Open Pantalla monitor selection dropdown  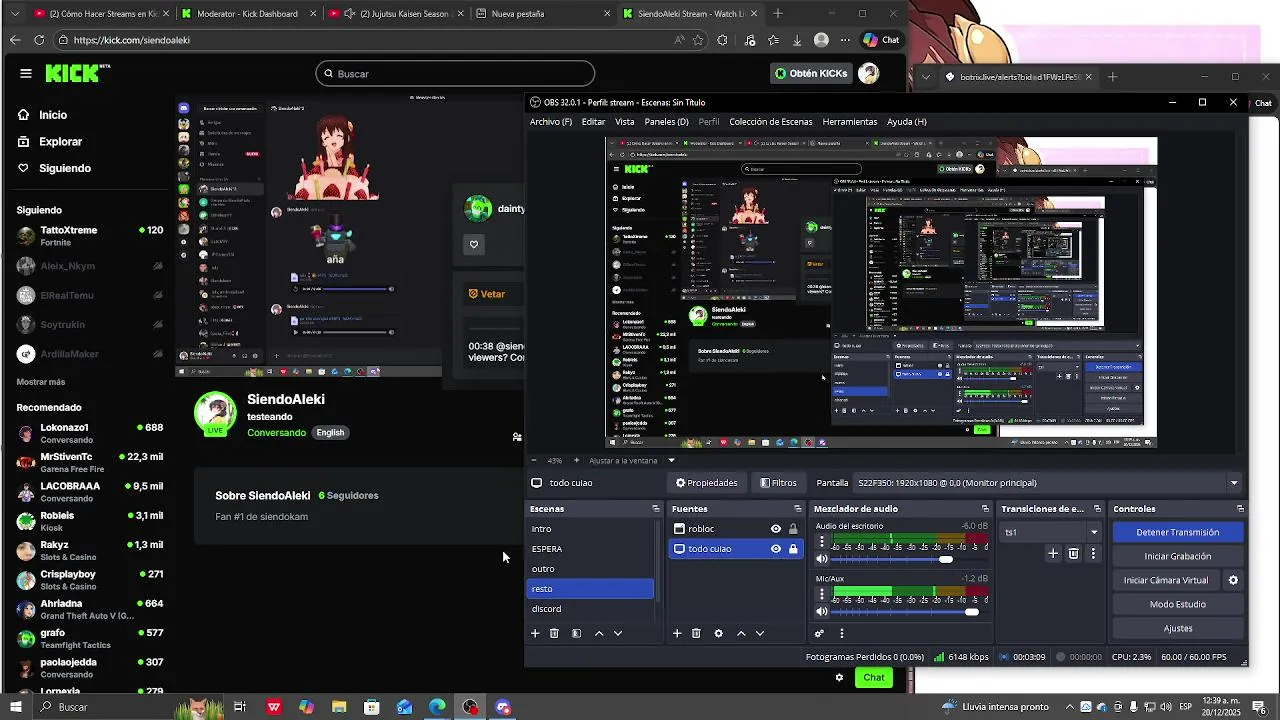tap(1047, 483)
